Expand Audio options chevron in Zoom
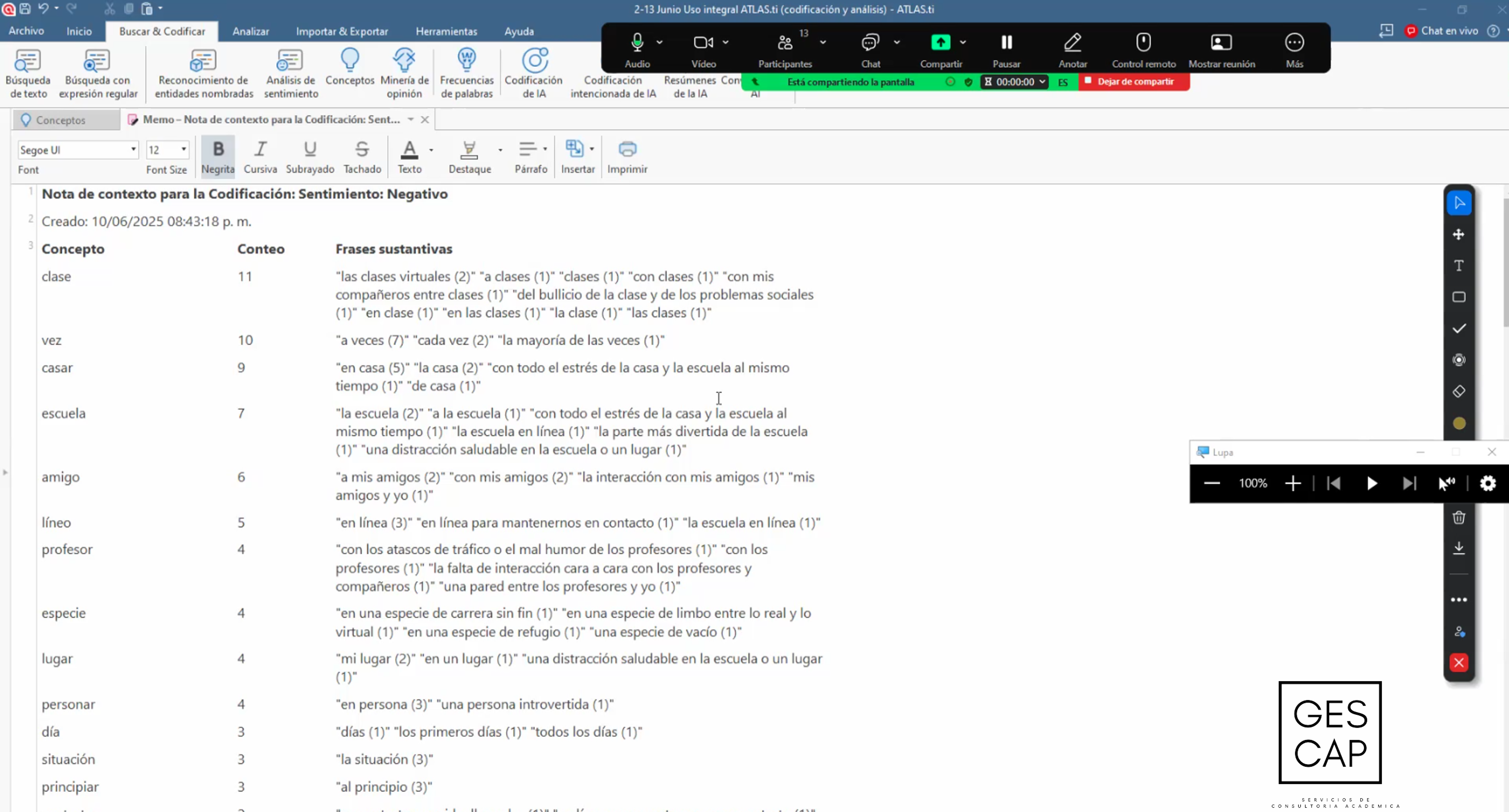This screenshot has width=1509, height=812. pyautogui.click(x=660, y=42)
